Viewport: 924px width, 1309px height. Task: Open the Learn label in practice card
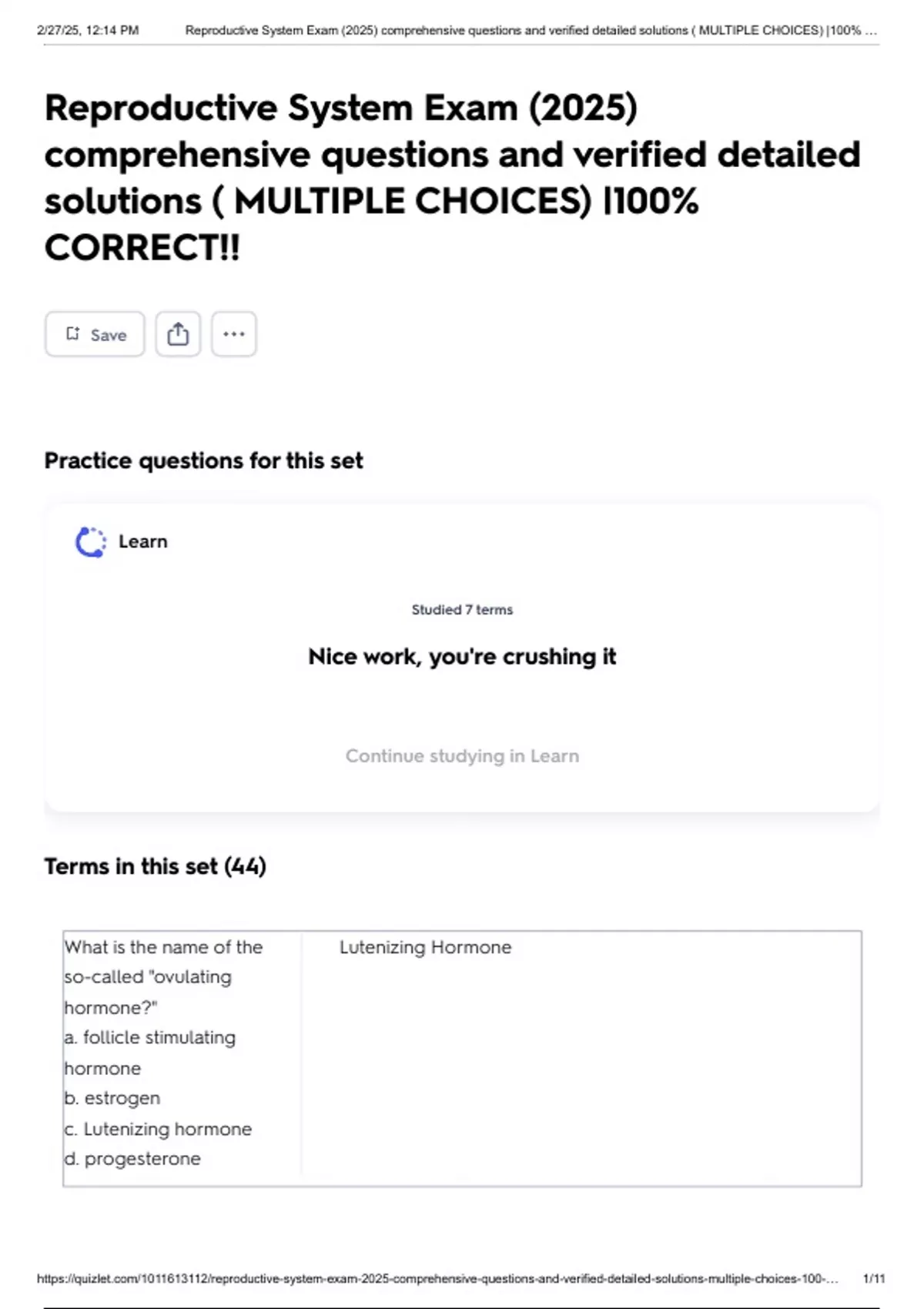(x=142, y=542)
